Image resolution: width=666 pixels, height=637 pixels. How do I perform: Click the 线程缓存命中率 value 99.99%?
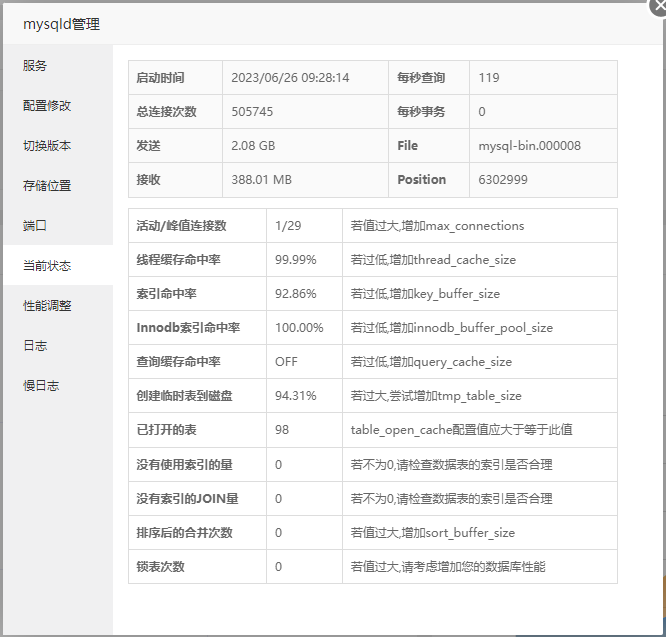point(296,259)
